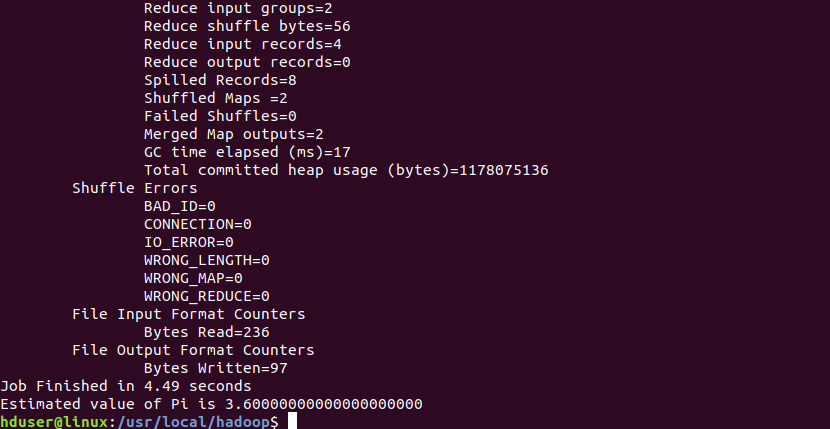Click the Merged Map outputs=2 line
Screen dimensions: 830x429
[233, 134]
